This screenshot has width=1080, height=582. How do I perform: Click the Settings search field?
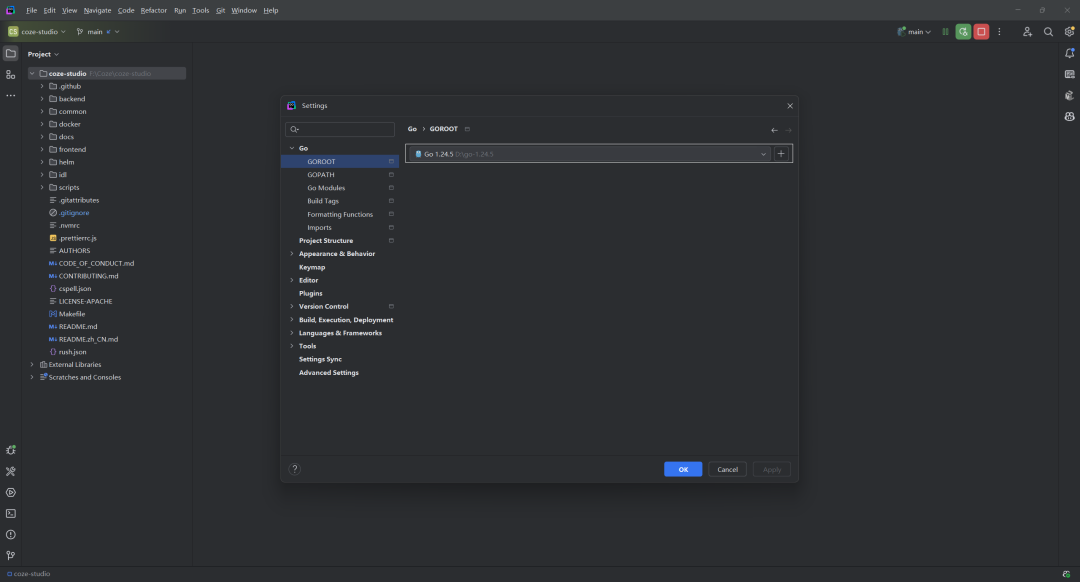(340, 129)
